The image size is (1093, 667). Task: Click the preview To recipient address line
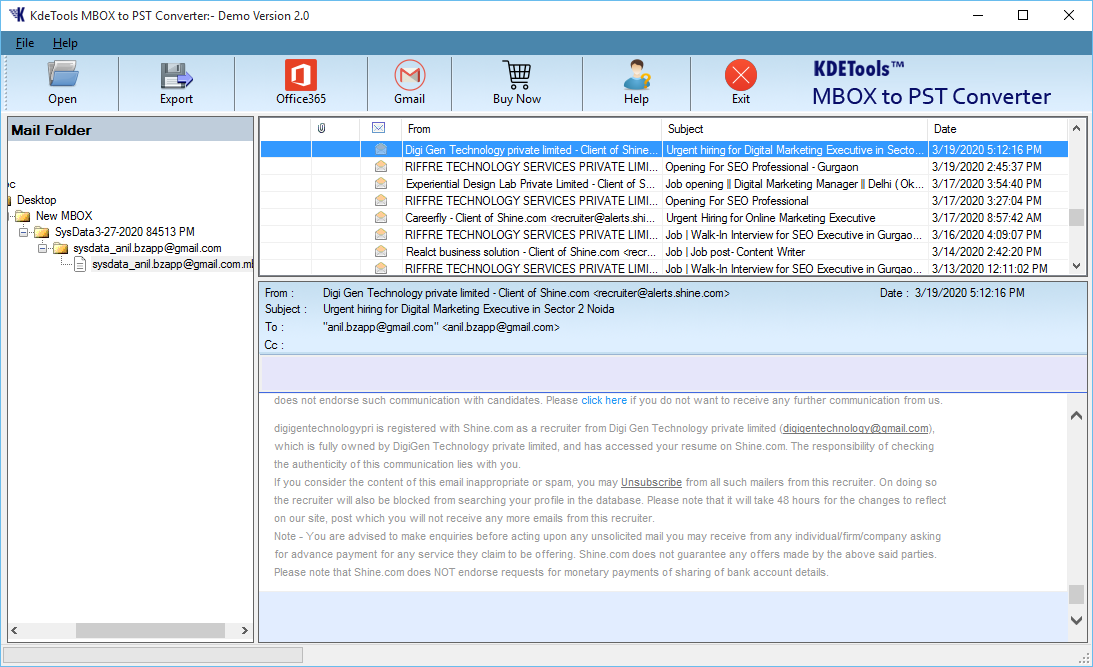tap(441, 327)
